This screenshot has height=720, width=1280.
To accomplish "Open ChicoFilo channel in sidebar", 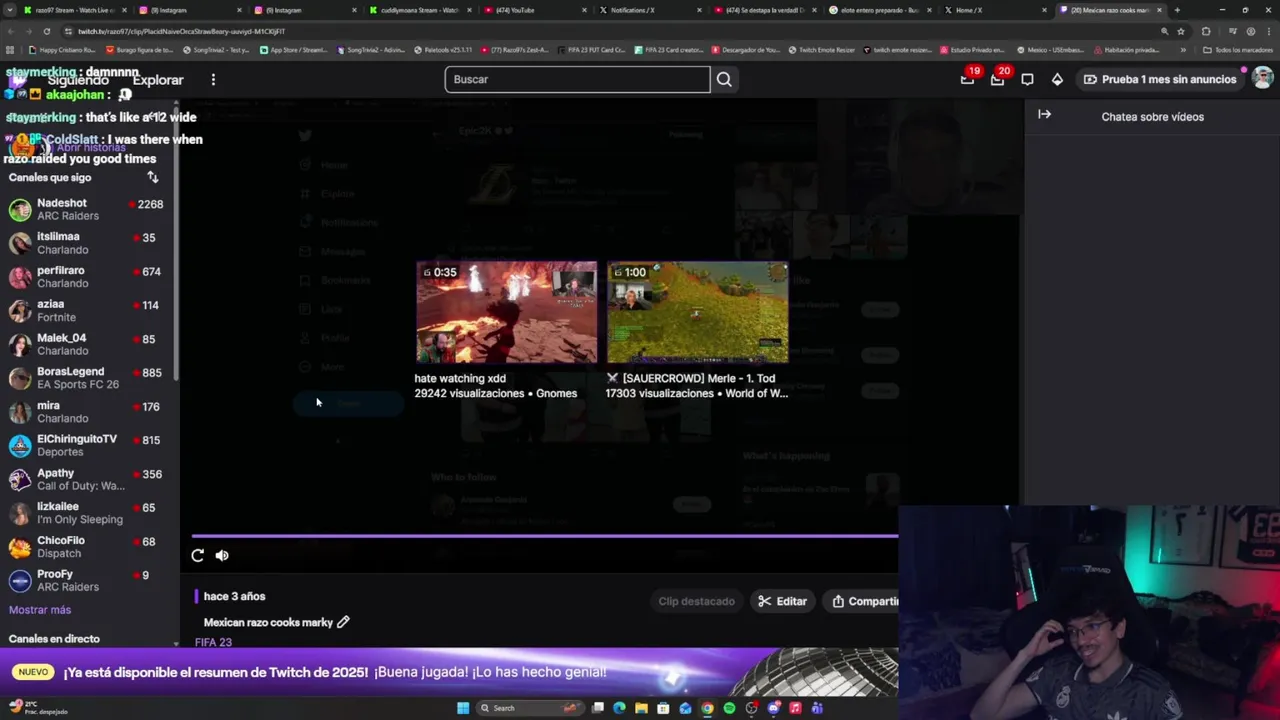I will coord(87,547).
